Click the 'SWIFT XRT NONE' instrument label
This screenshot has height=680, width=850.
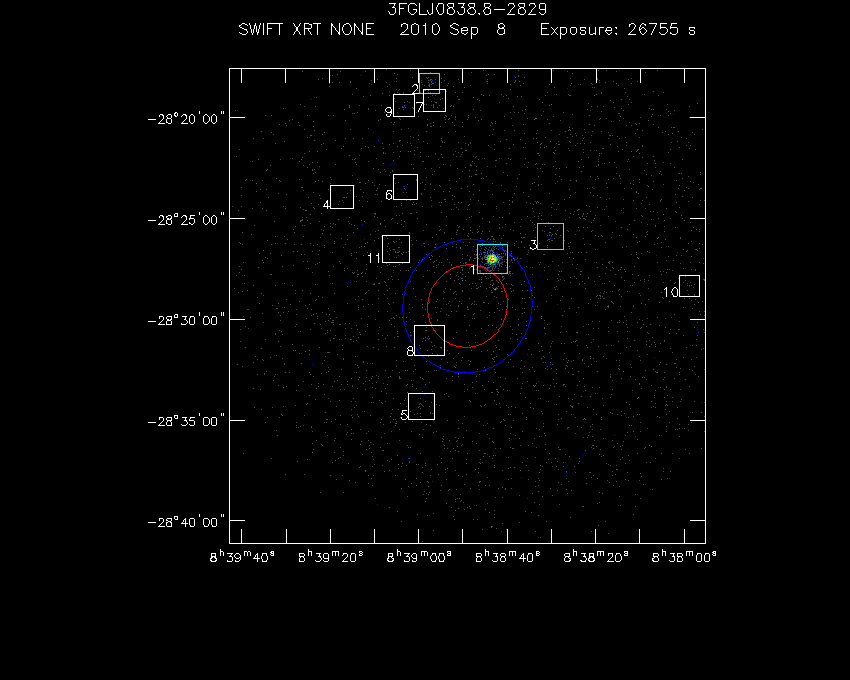[x=306, y=29]
